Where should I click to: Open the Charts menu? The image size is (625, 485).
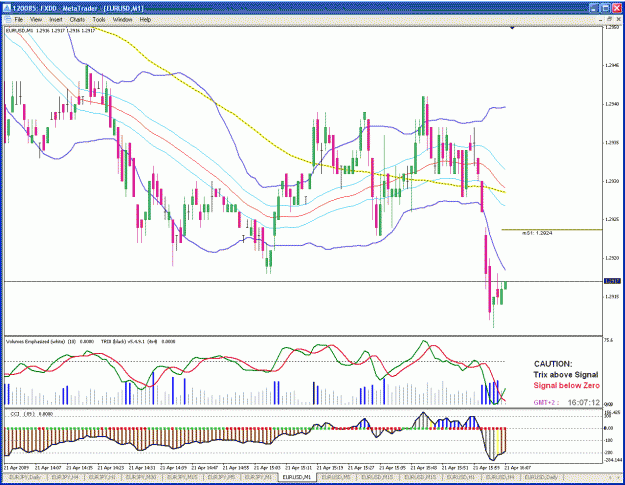pos(77,20)
